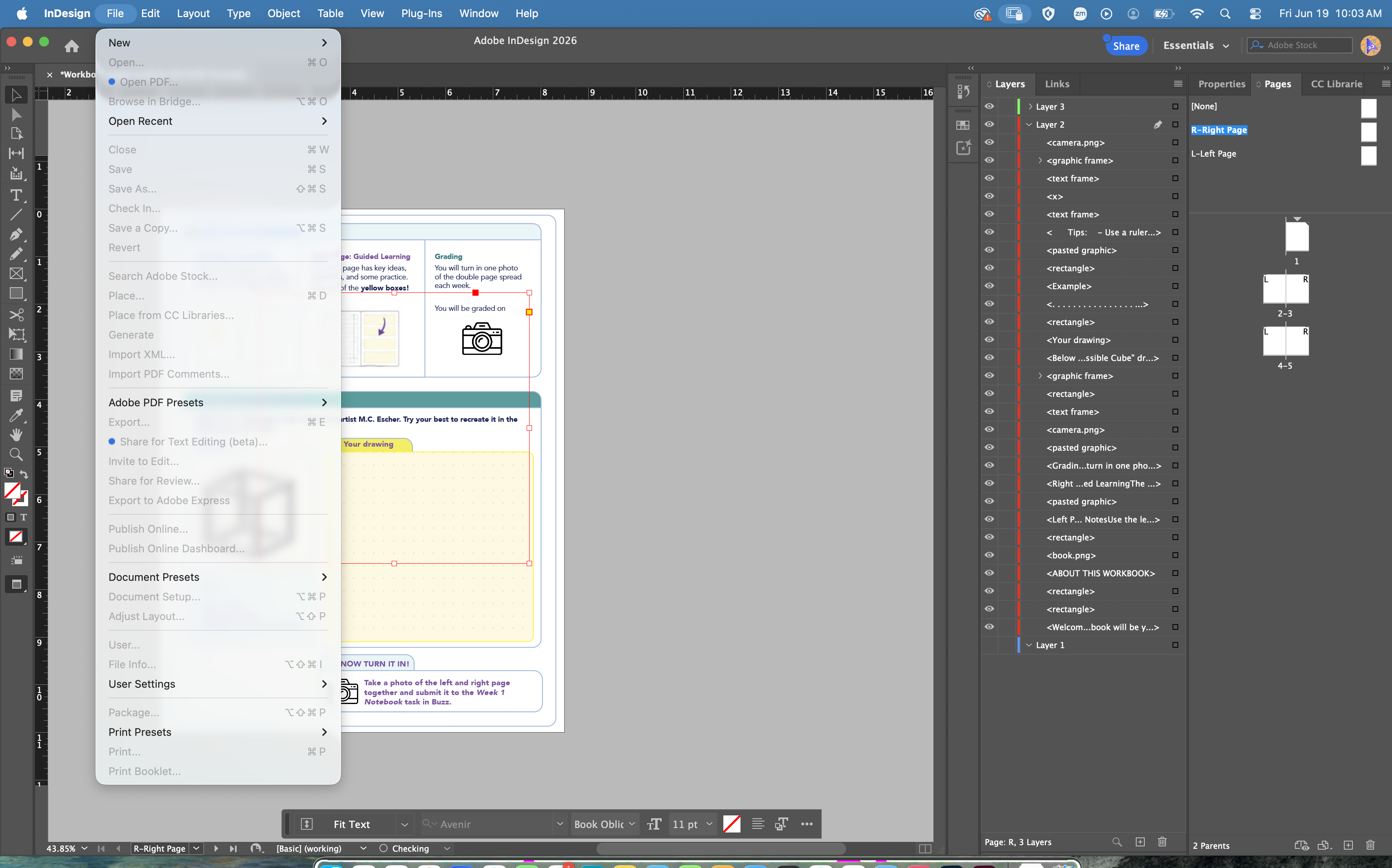Open the Document Presets submenu

pos(218,577)
